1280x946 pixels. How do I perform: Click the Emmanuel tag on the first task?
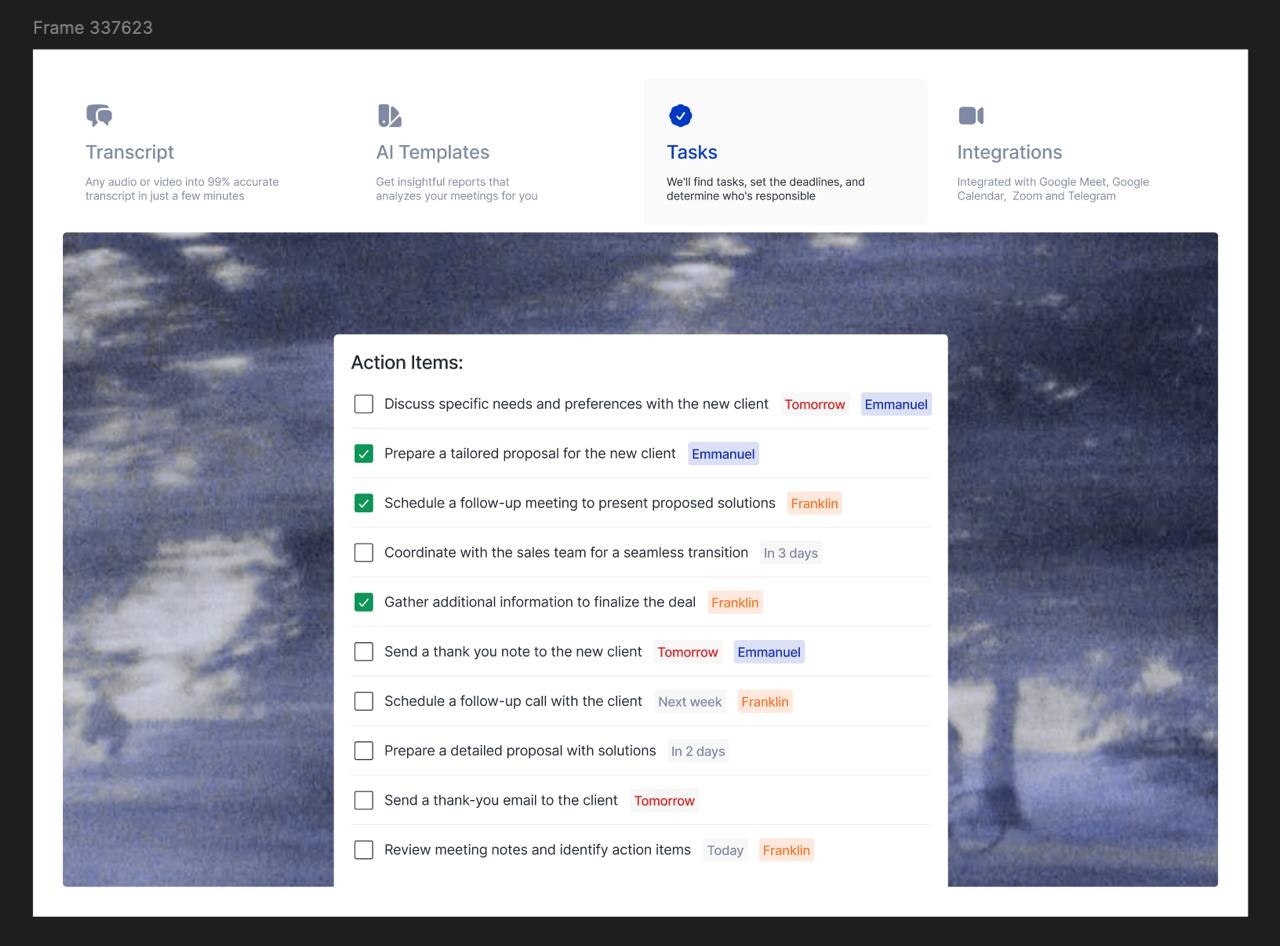coord(896,404)
